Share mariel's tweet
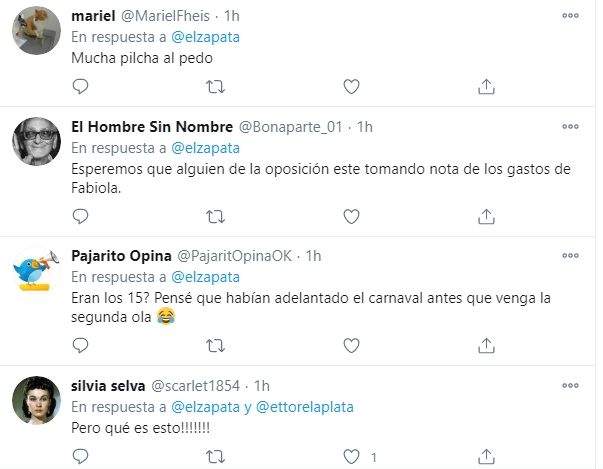The height and width of the screenshot is (469, 603). pyautogui.click(x=486, y=87)
